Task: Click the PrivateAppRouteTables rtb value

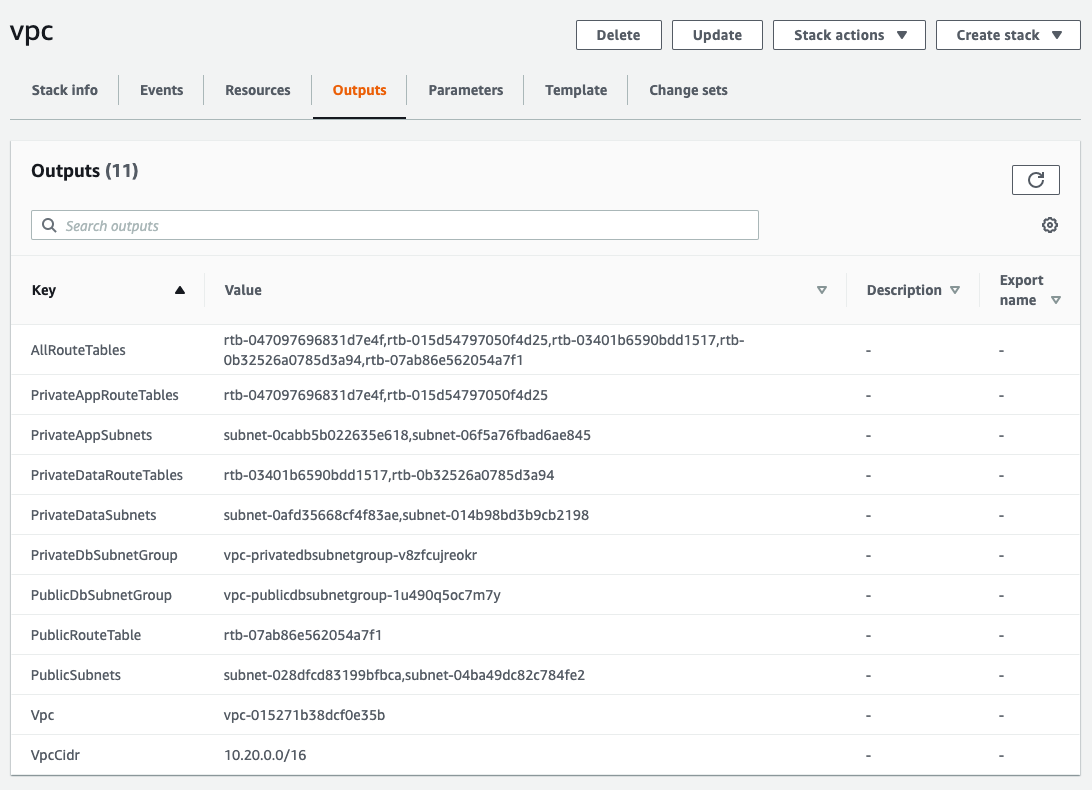Action: coord(386,395)
